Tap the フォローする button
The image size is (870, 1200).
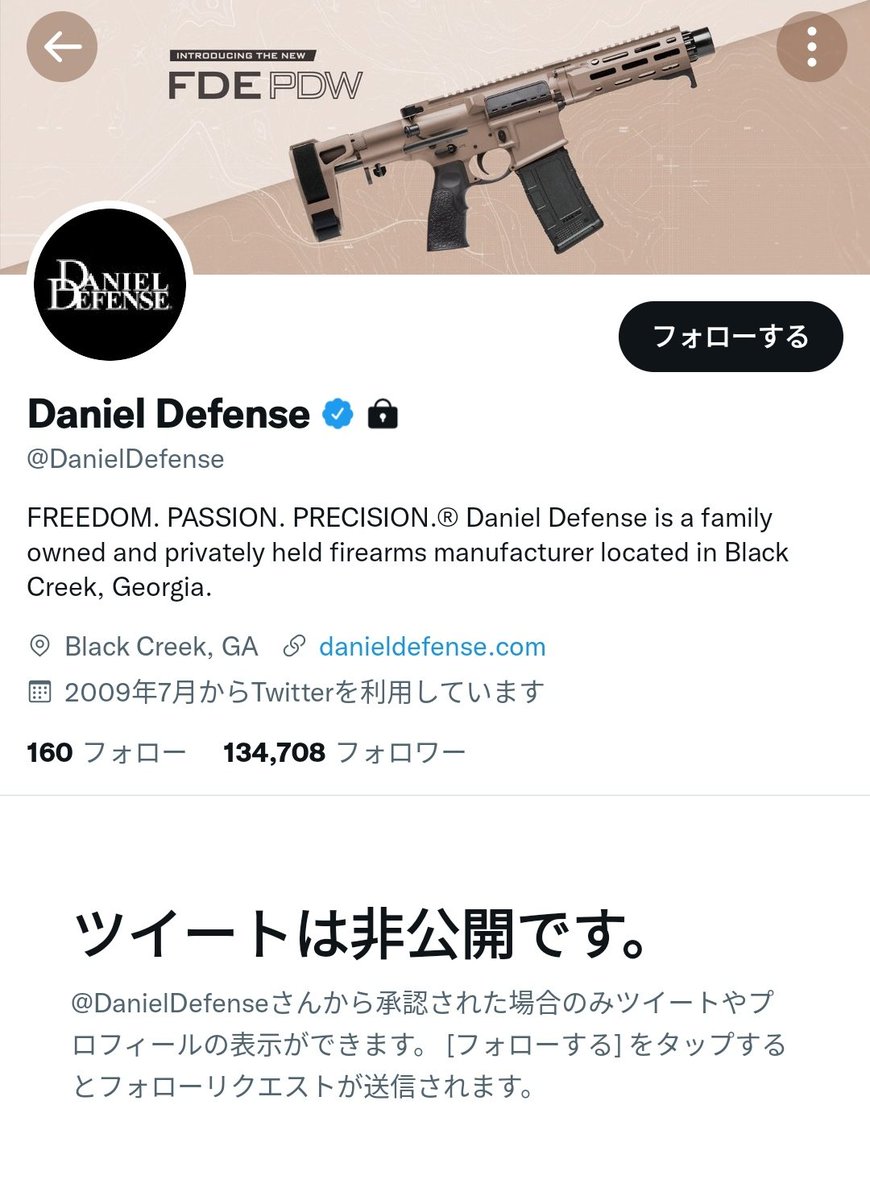[730, 337]
